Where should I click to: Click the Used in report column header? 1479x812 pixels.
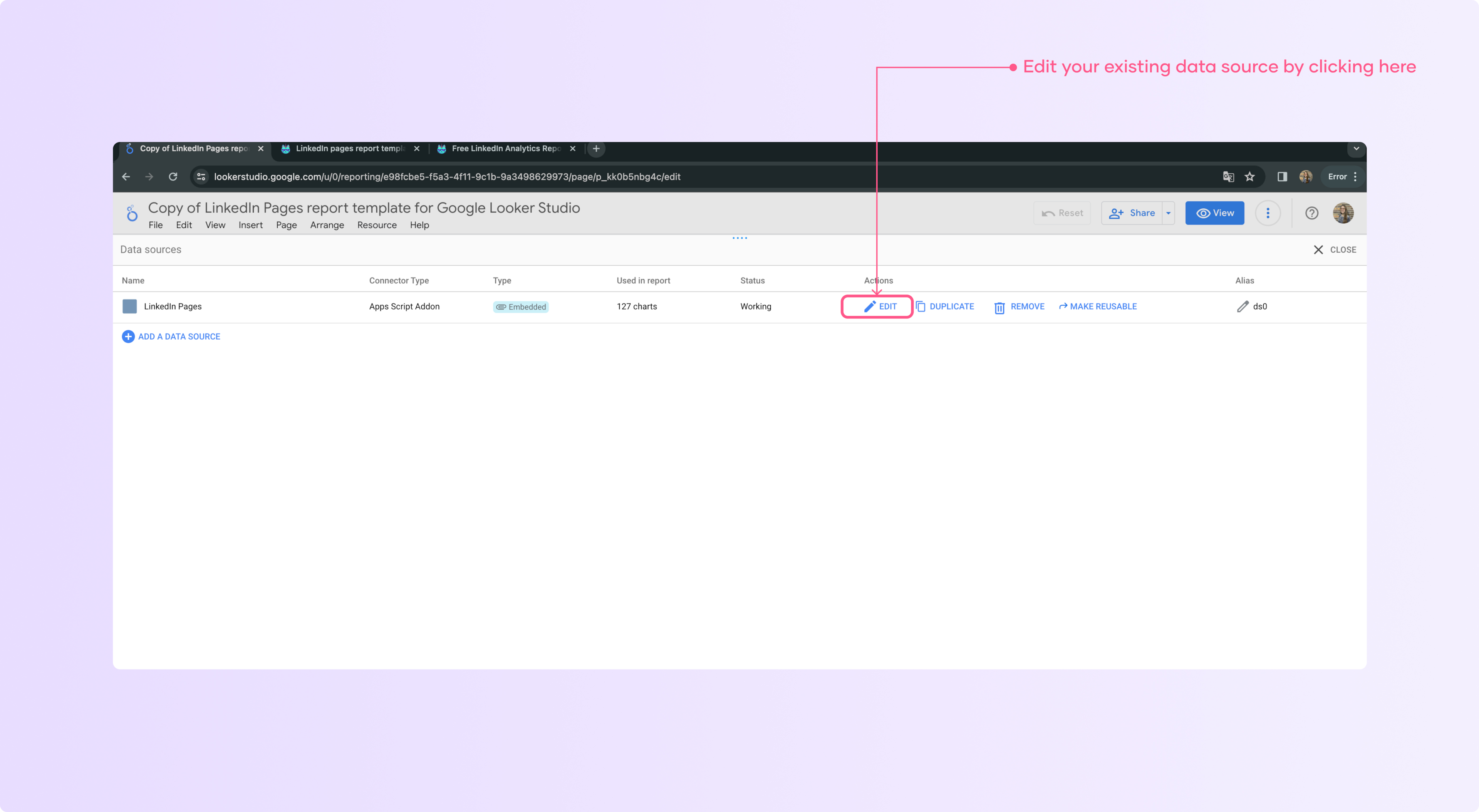point(643,281)
